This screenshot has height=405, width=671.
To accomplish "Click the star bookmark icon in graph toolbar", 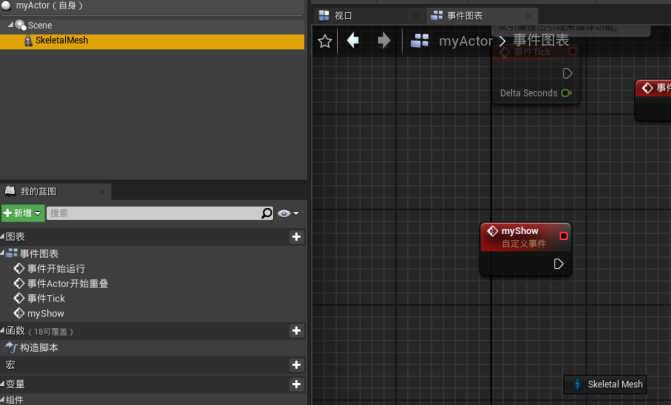I will [x=325, y=41].
